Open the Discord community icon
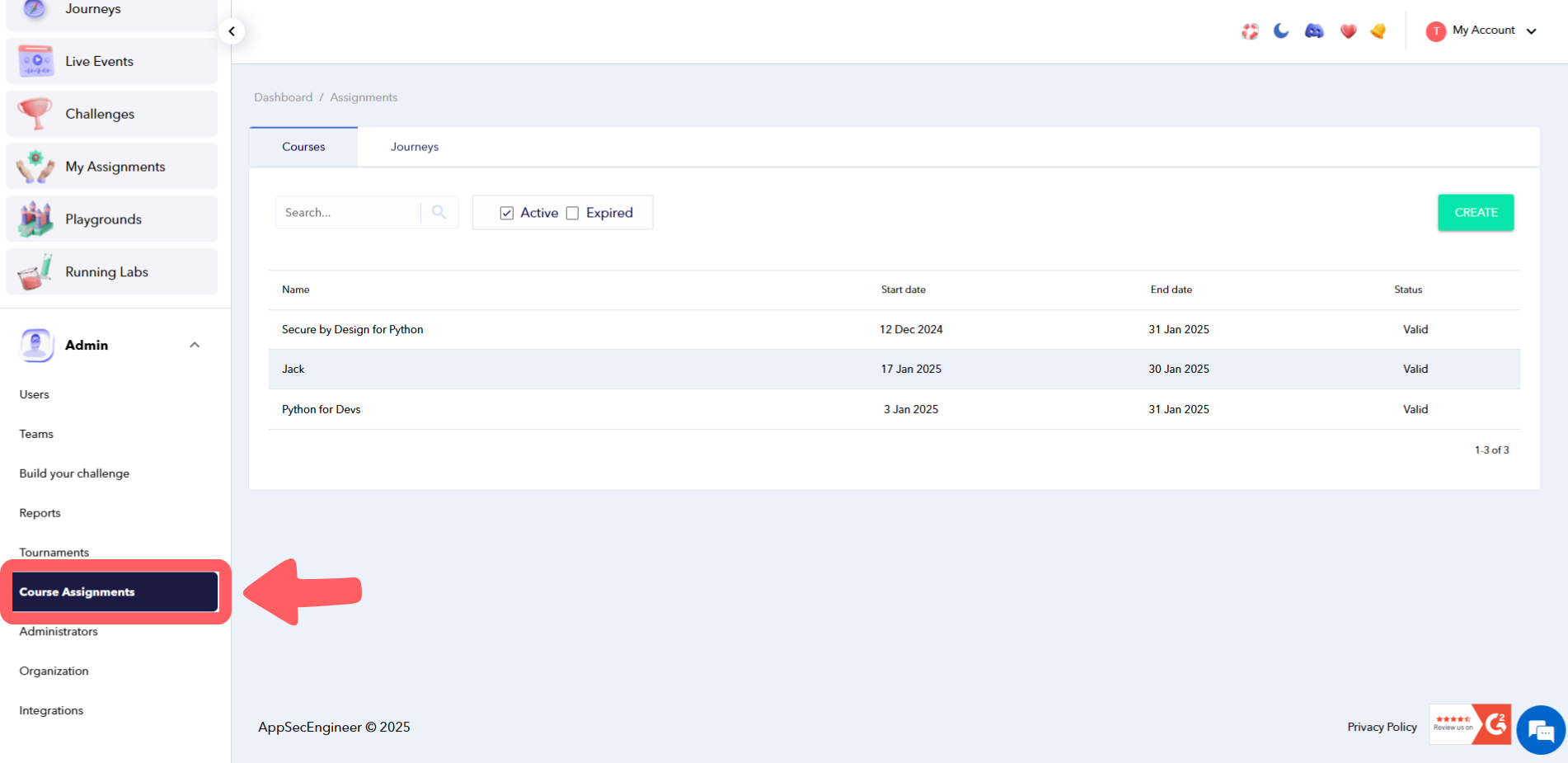Image resolution: width=1568 pixels, height=763 pixels. pyautogui.click(x=1313, y=31)
